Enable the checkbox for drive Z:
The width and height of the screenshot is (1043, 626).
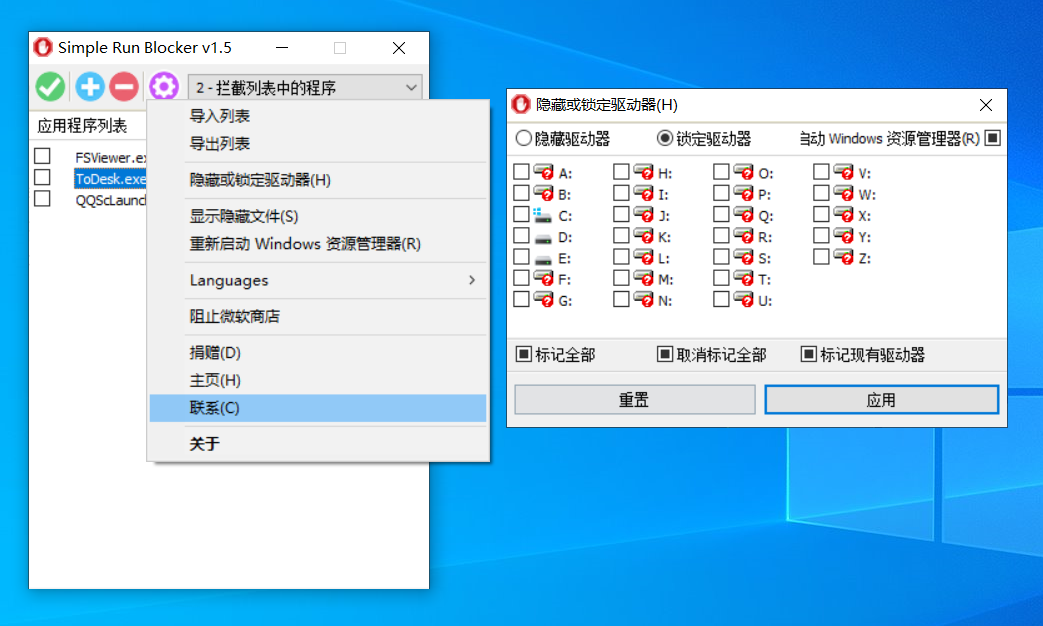(821, 257)
